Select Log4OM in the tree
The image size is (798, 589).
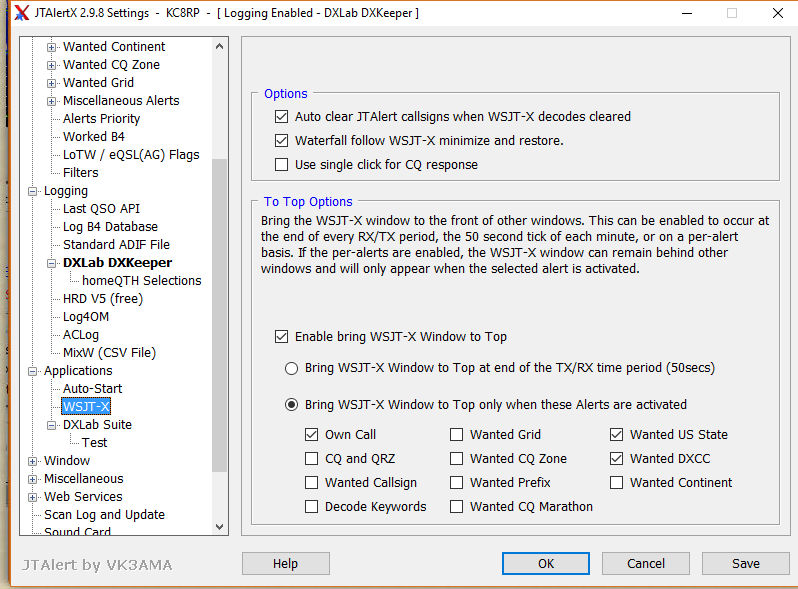tap(86, 317)
